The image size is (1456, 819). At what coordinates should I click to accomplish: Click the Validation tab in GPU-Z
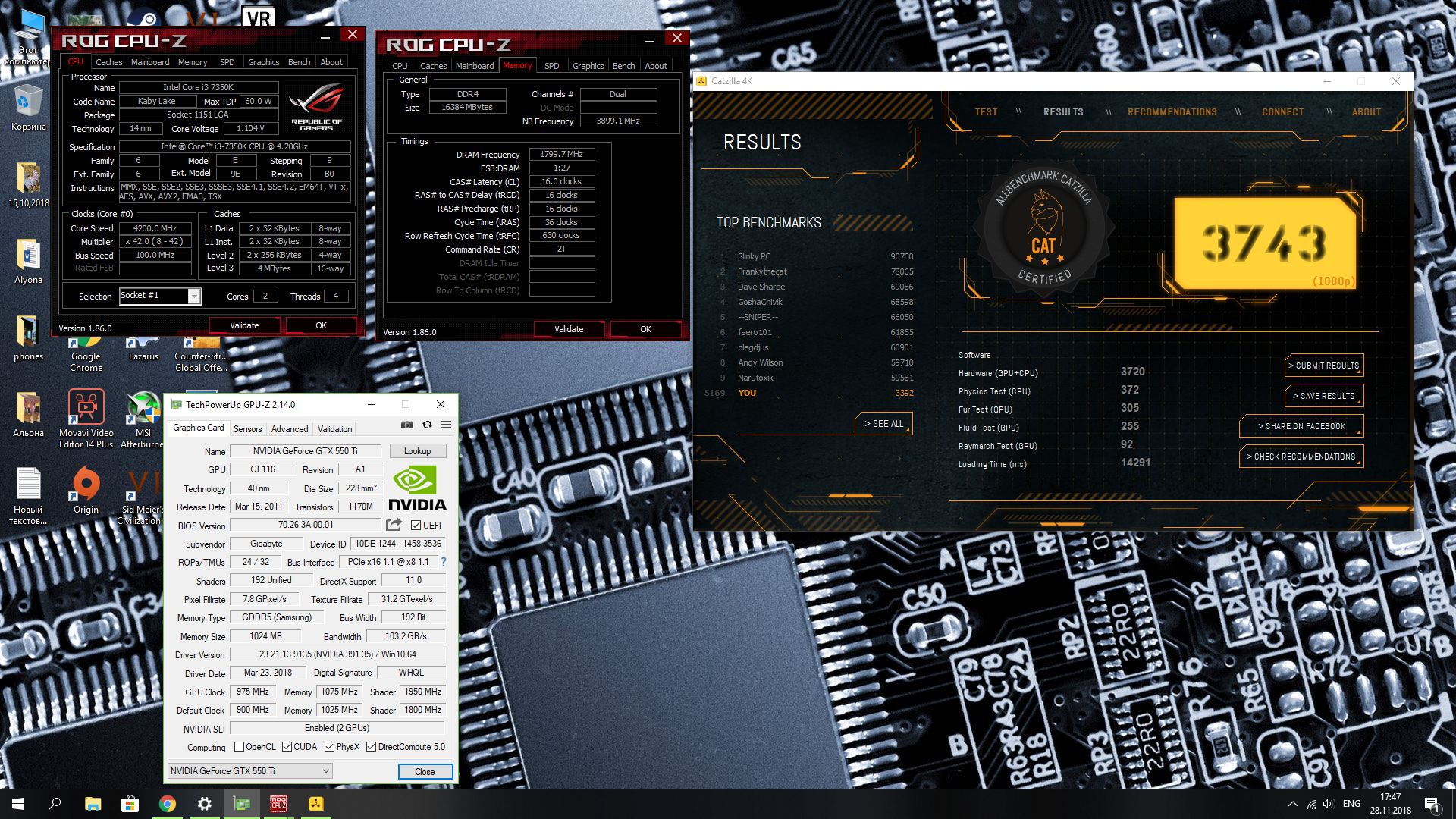[x=334, y=429]
